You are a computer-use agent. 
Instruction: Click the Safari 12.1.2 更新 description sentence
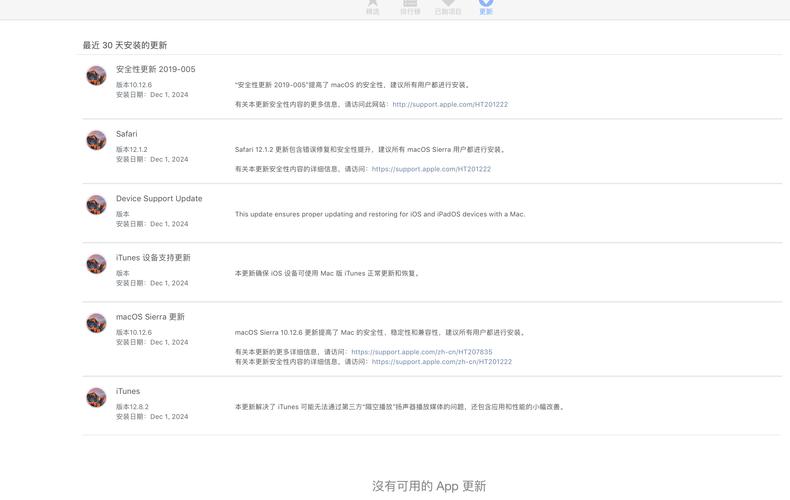pyautogui.click(x=370, y=149)
